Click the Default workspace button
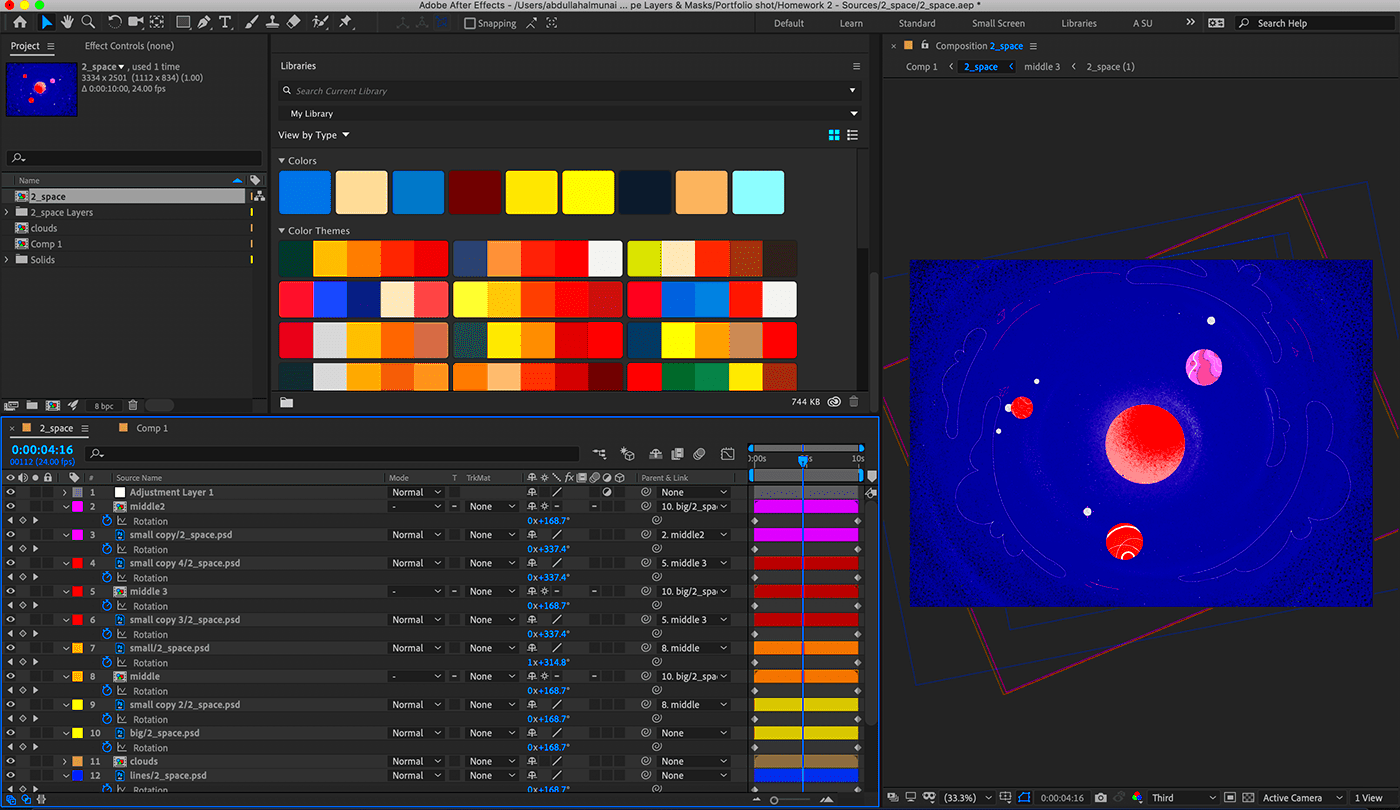1400x810 pixels. (x=788, y=22)
